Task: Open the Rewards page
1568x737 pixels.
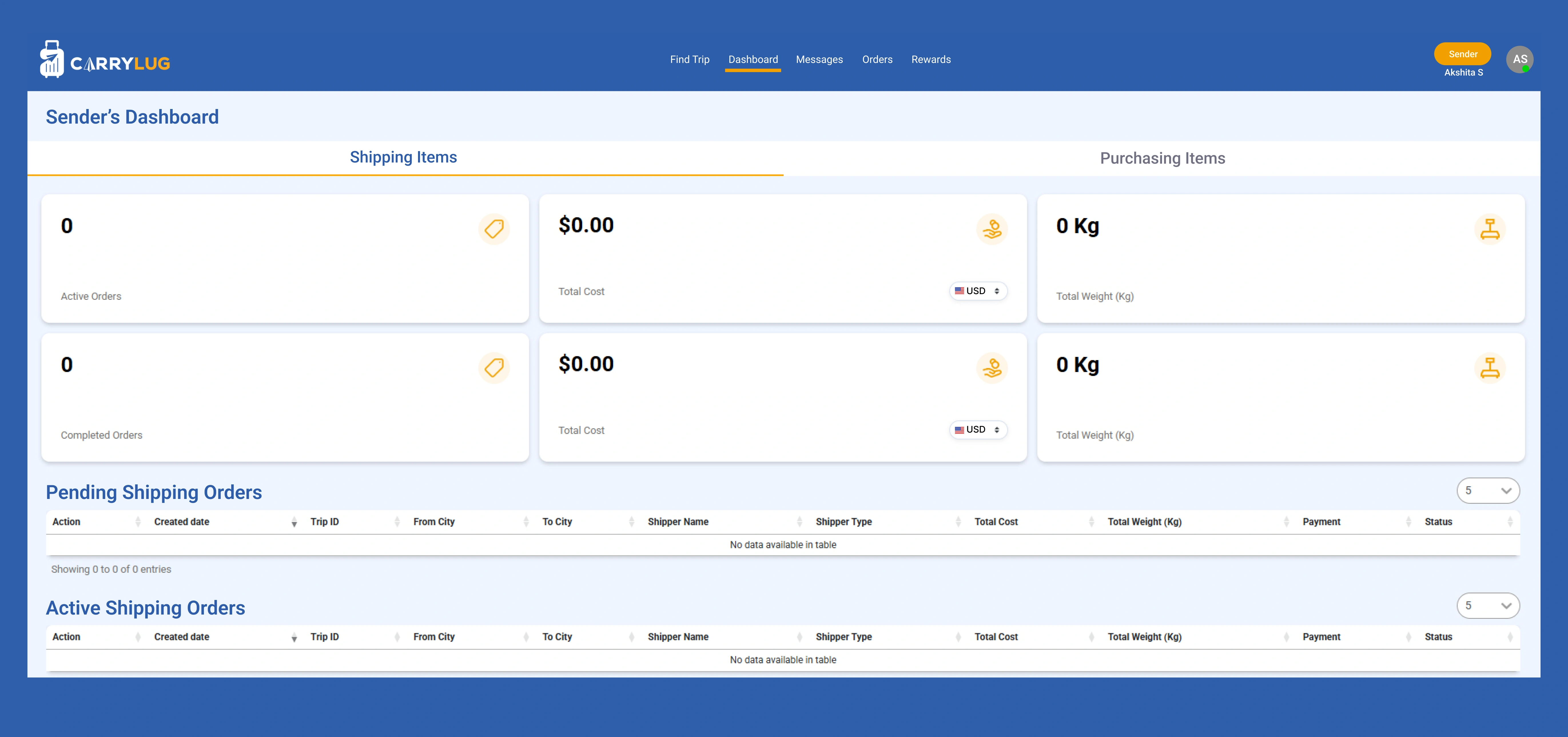Action: (931, 60)
